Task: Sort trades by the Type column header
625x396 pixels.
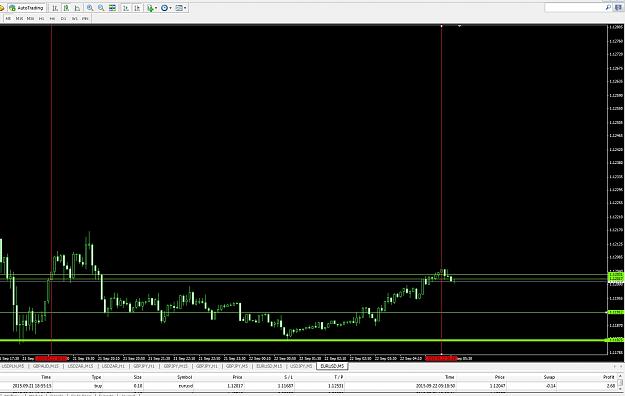Action: pos(96,377)
